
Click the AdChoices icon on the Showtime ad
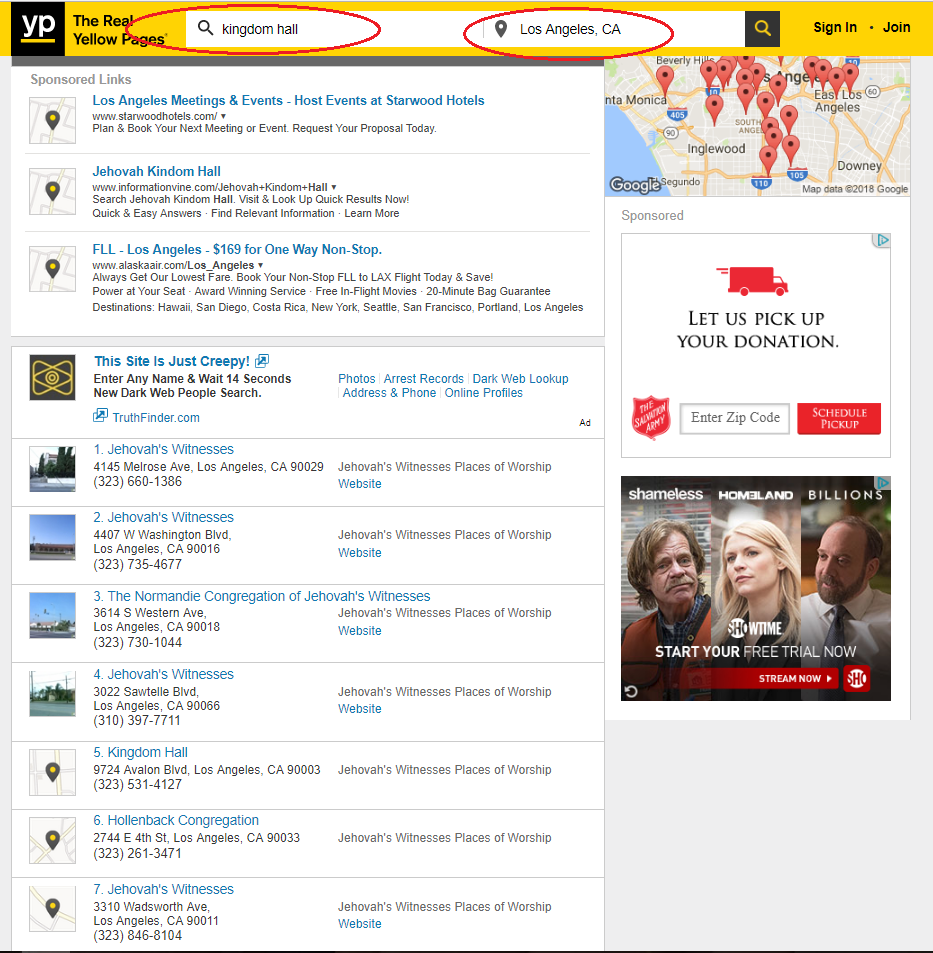883,483
